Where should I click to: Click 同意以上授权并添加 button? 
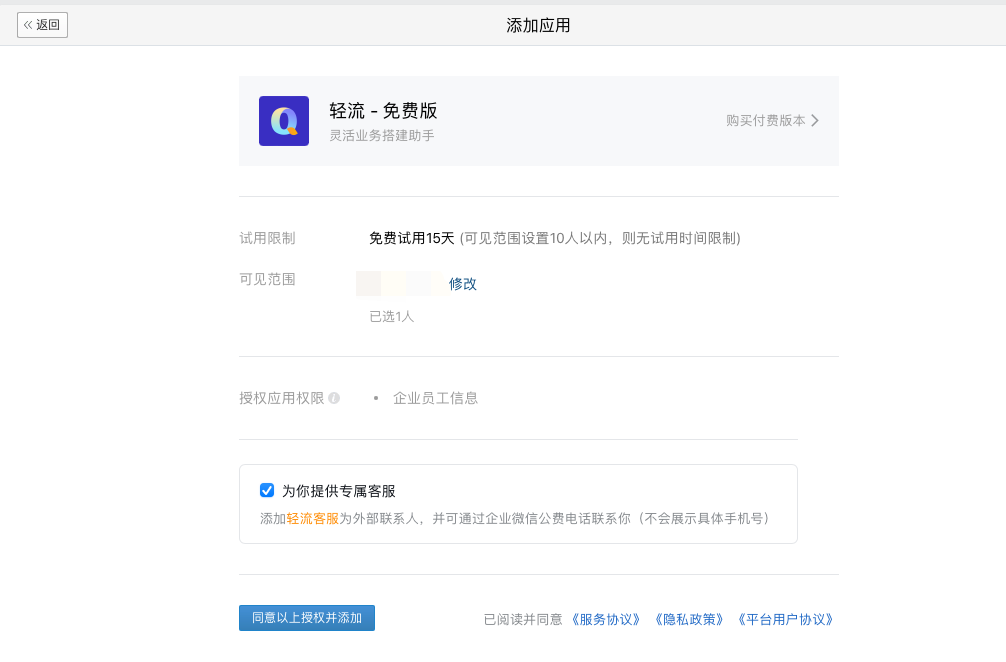[x=307, y=618]
